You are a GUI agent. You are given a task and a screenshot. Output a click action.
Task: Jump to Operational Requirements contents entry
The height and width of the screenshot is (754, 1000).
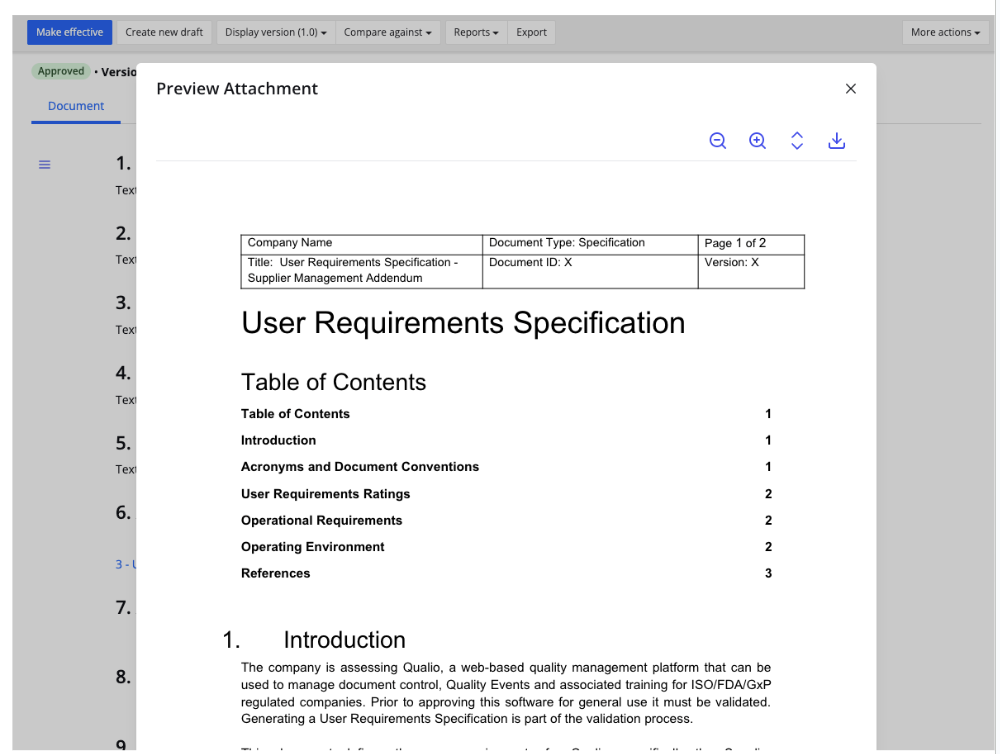click(321, 520)
